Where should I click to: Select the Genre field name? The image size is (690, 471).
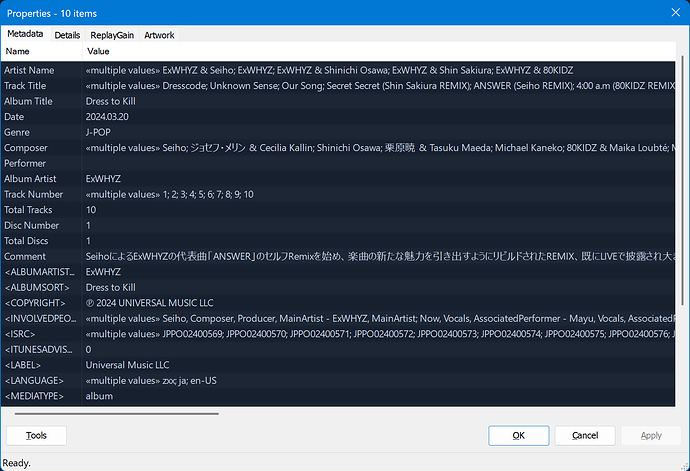pos(17,132)
